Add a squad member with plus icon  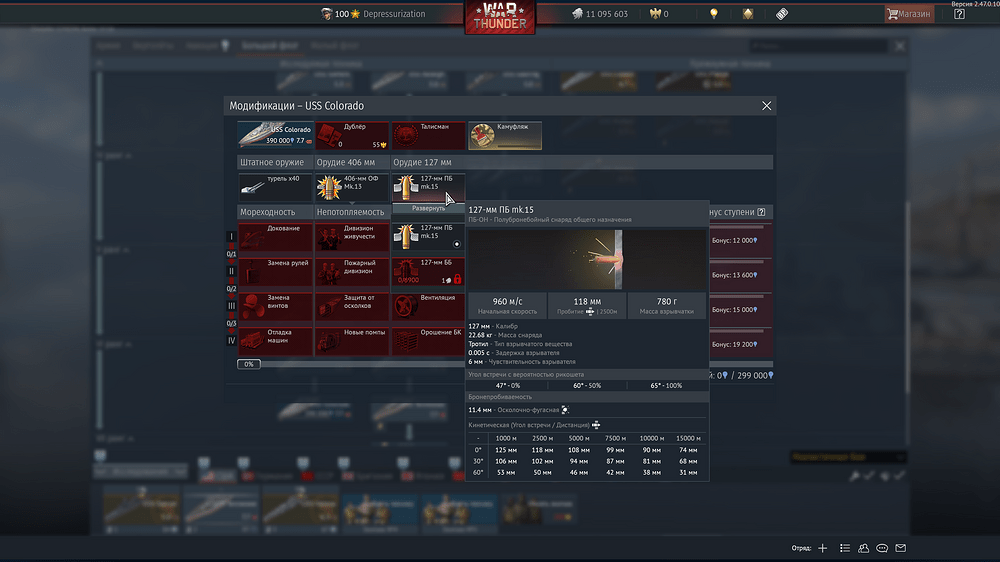point(823,548)
